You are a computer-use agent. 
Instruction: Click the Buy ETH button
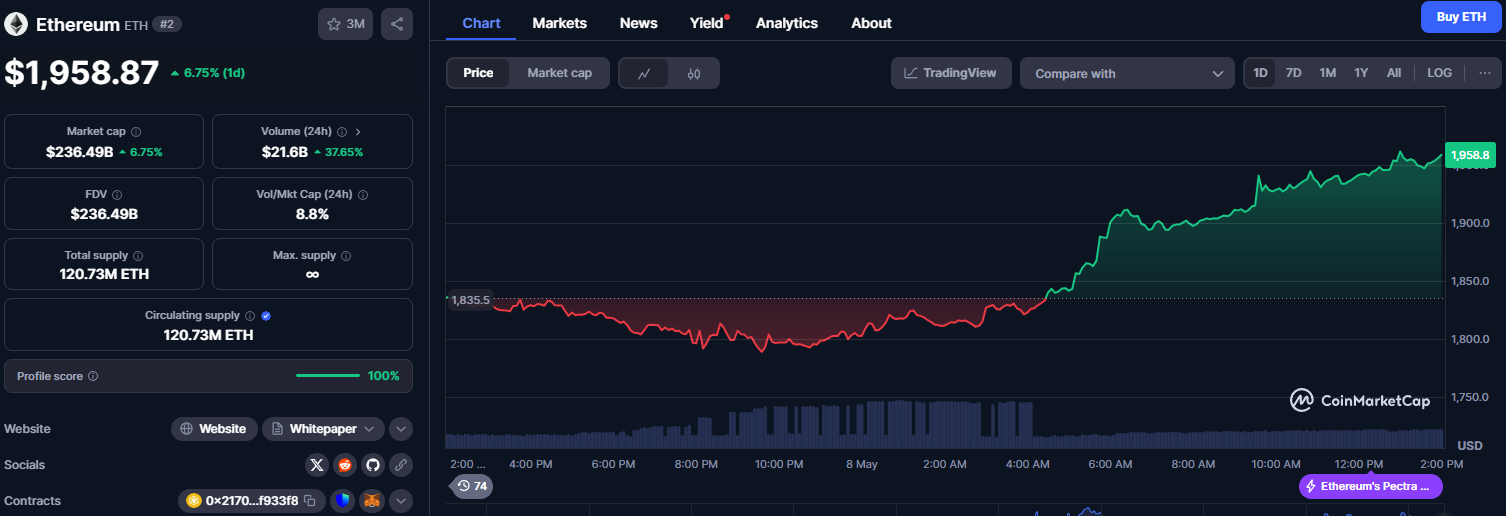coord(1461,17)
